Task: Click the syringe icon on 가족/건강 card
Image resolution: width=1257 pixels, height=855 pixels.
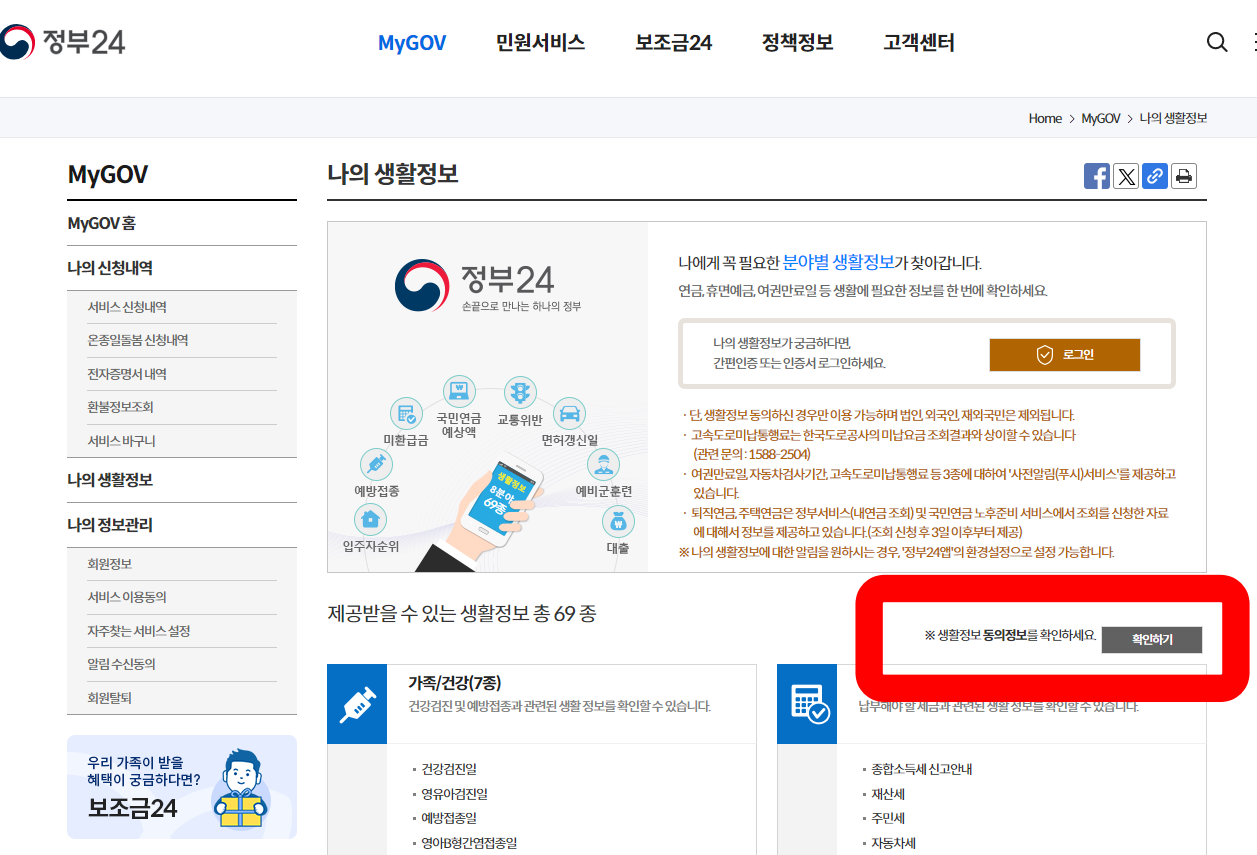Action: pos(357,704)
